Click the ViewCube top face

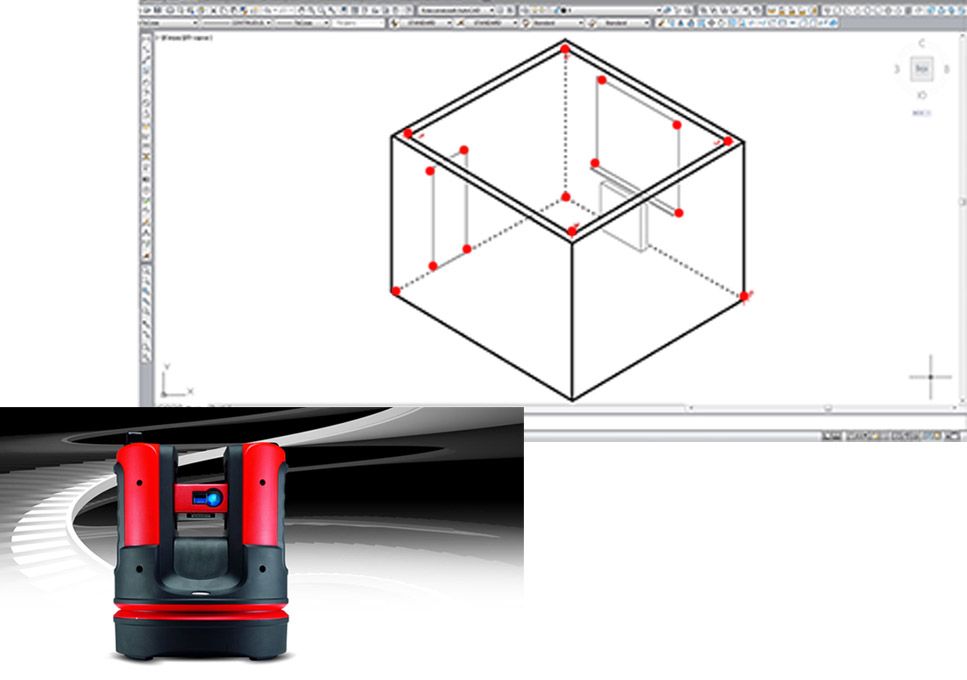(x=922, y=69)
